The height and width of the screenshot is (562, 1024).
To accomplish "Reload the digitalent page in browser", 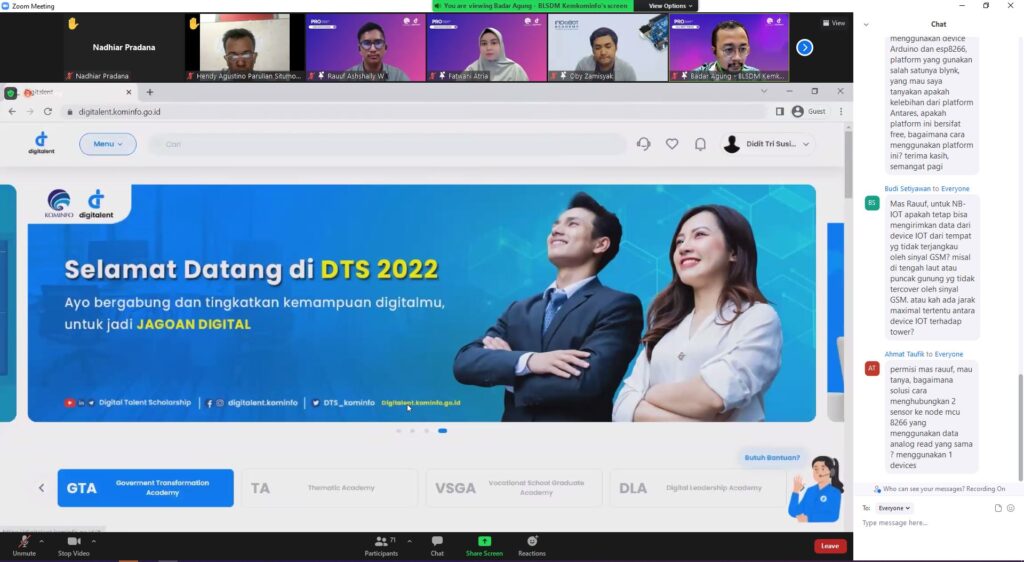I will [x=48, y=112].
